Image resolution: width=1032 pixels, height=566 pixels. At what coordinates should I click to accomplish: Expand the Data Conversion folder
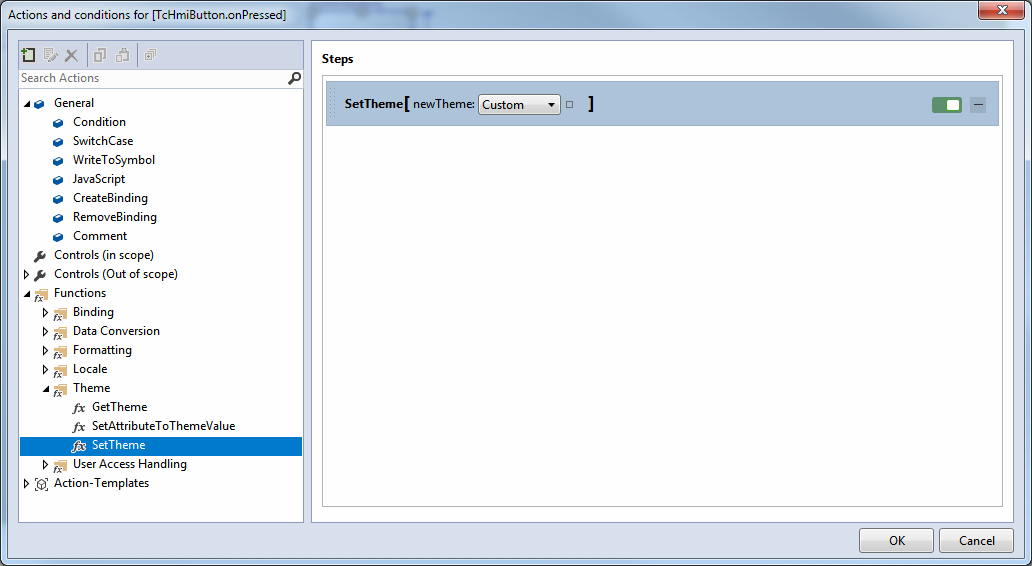(x=45, y=332)
